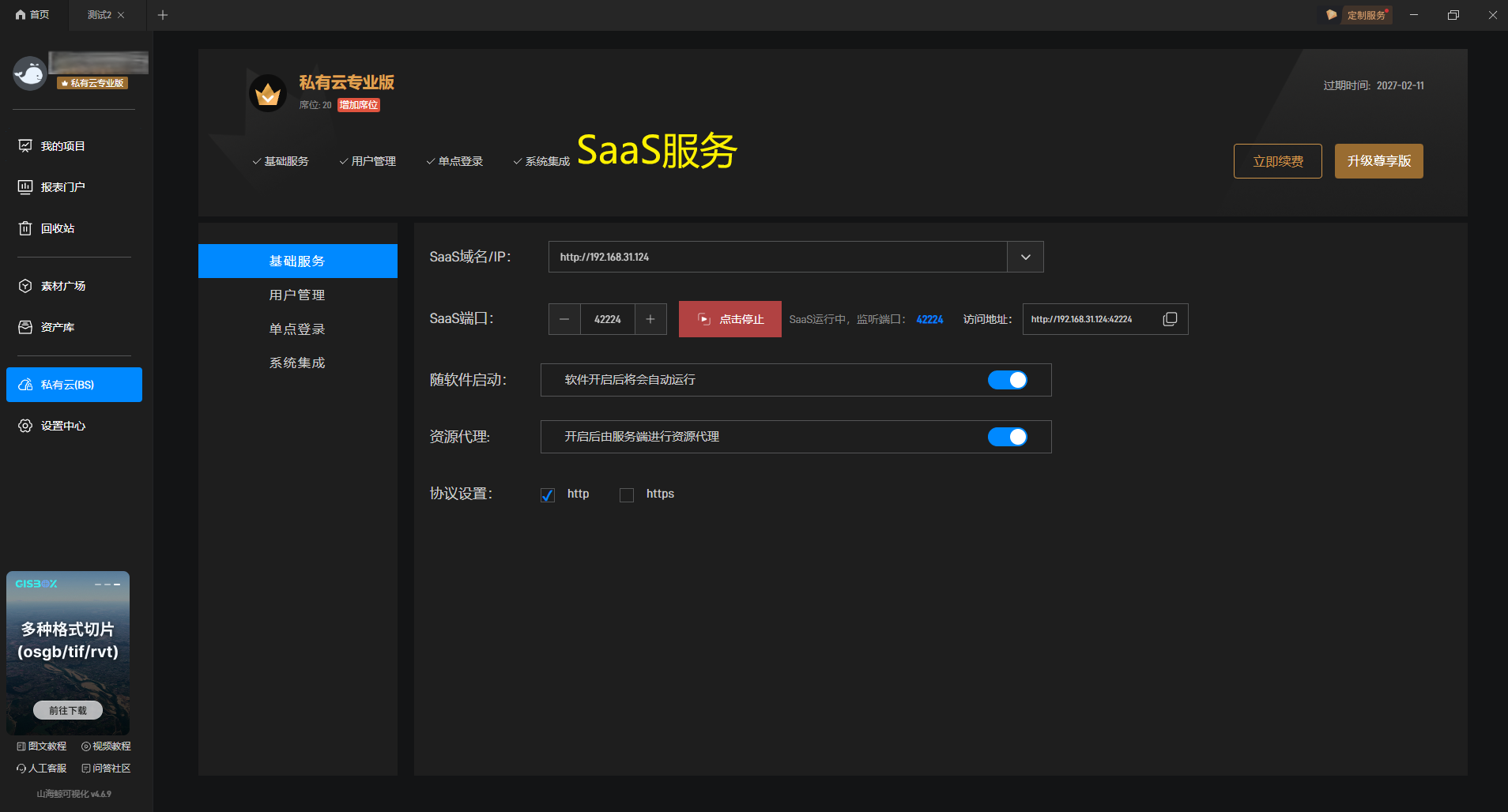This screenshot has width=1508, height=812.
Task: Open 人工客服 support chat
Action: click(x=41, y=767)
